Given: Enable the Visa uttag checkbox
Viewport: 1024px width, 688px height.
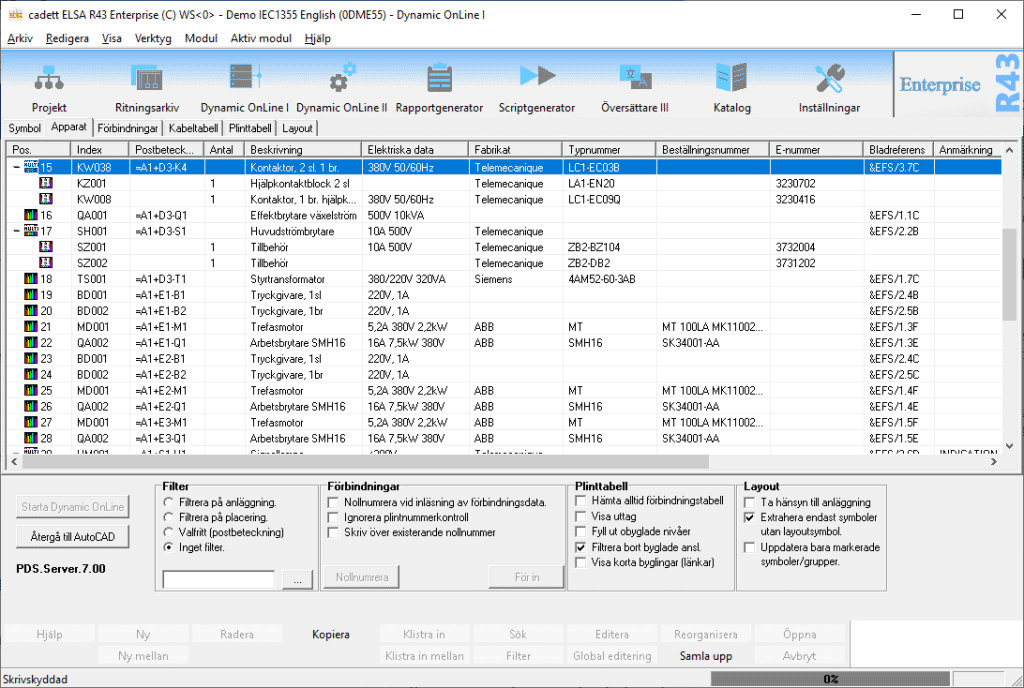Looking at the screenshot, I should [x=580, y=518].
